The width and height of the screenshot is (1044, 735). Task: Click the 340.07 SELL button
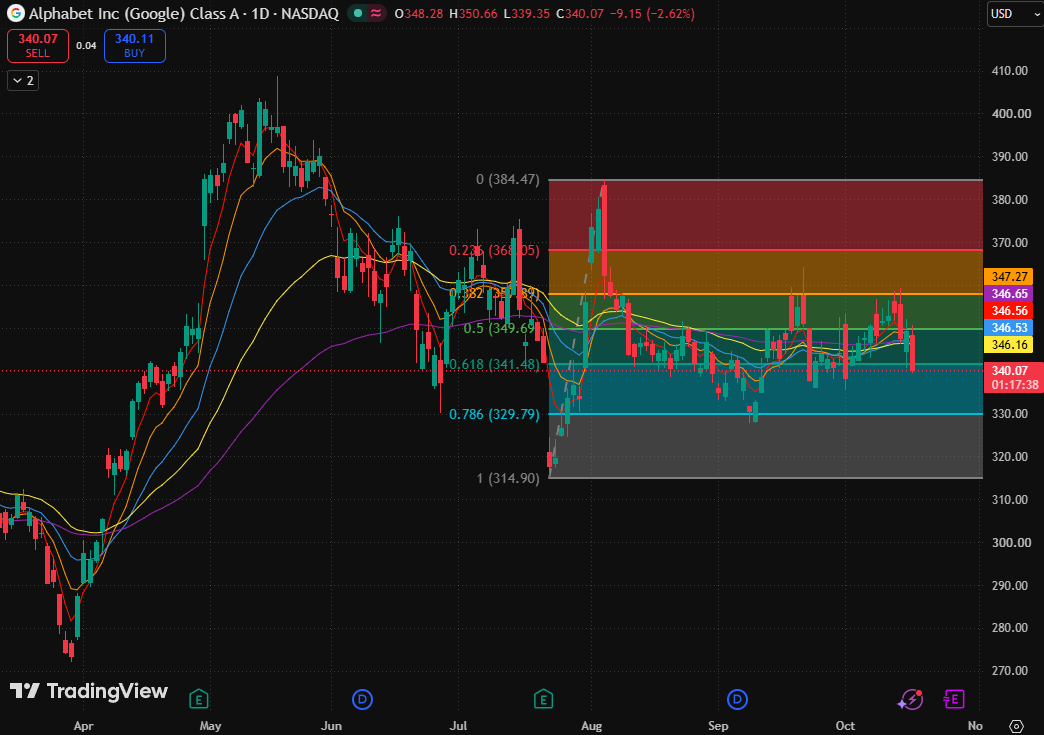point(38,45)
